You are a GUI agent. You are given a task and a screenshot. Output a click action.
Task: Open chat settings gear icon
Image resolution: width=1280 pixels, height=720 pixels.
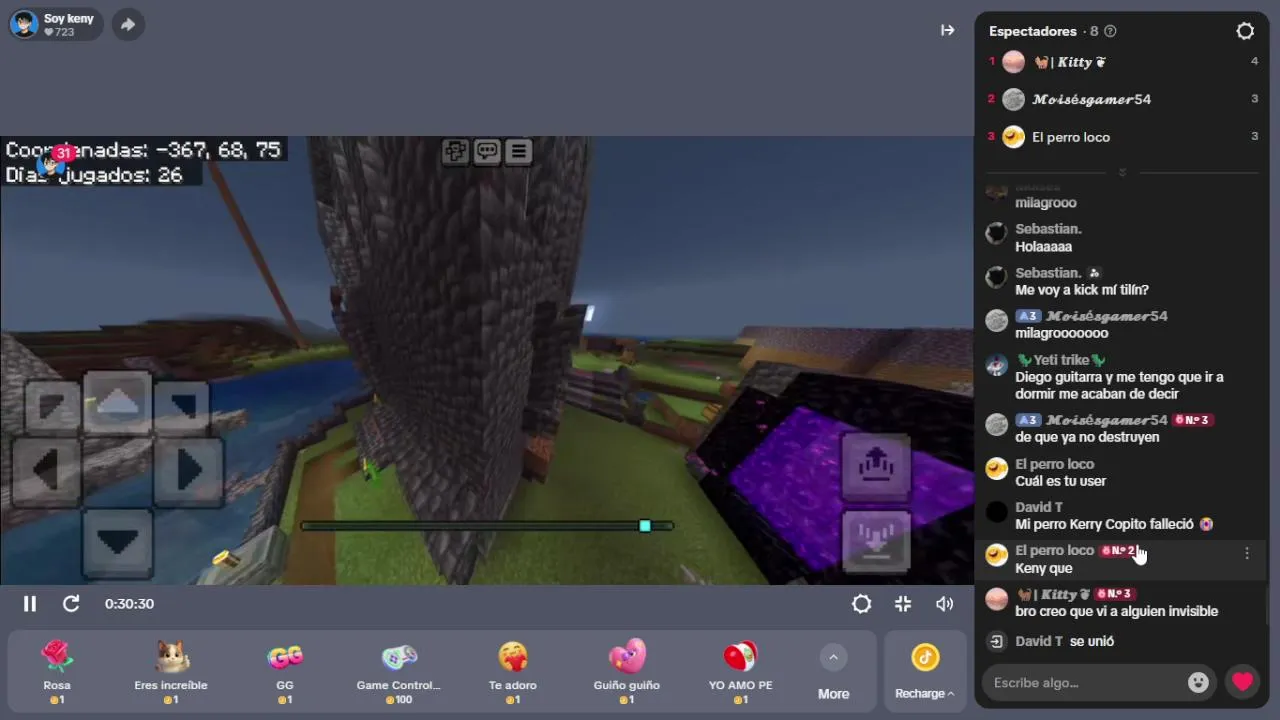coord(1245,31)
